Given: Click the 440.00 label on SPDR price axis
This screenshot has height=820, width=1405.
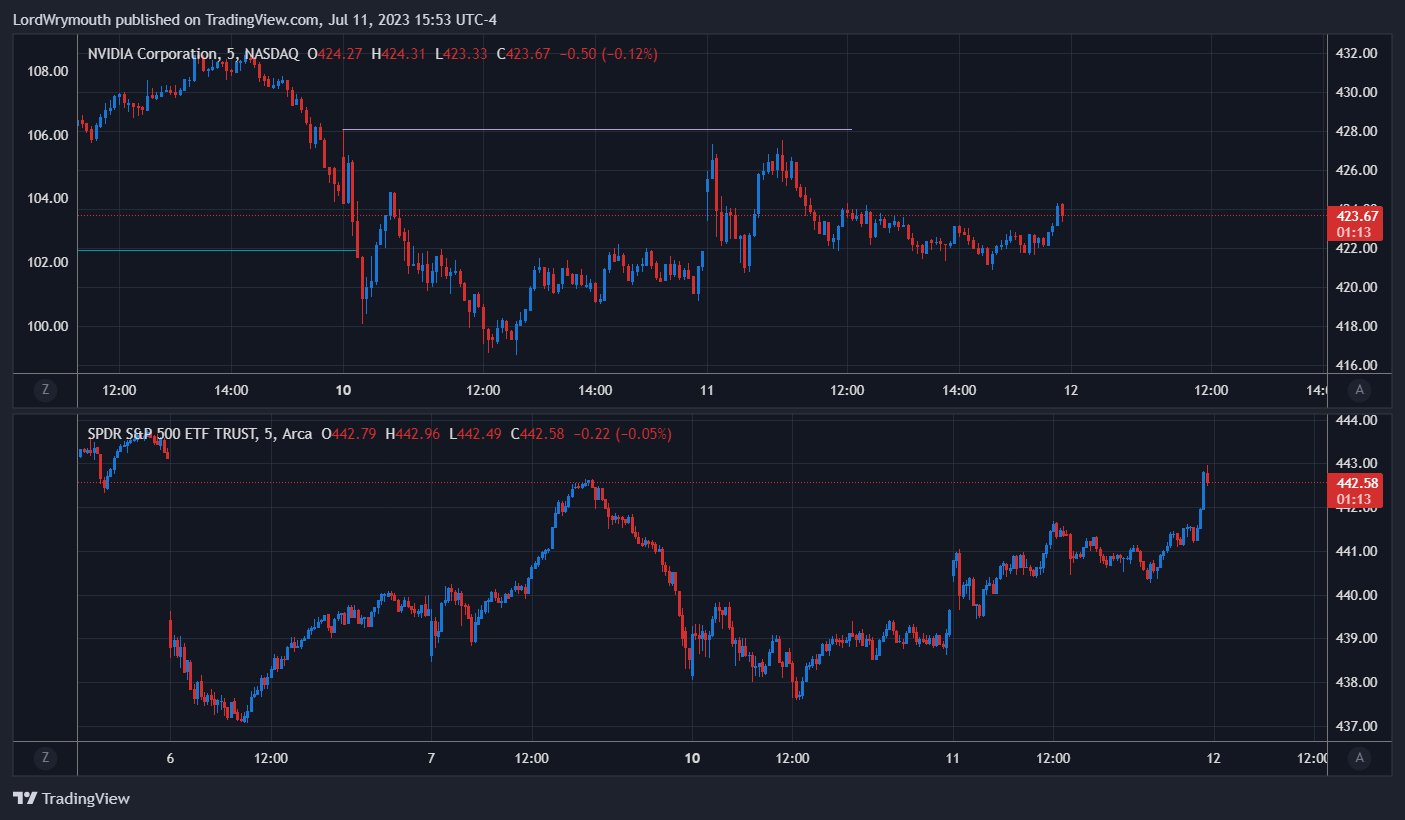Looking at the screenshot, I should pos(1357,595).
